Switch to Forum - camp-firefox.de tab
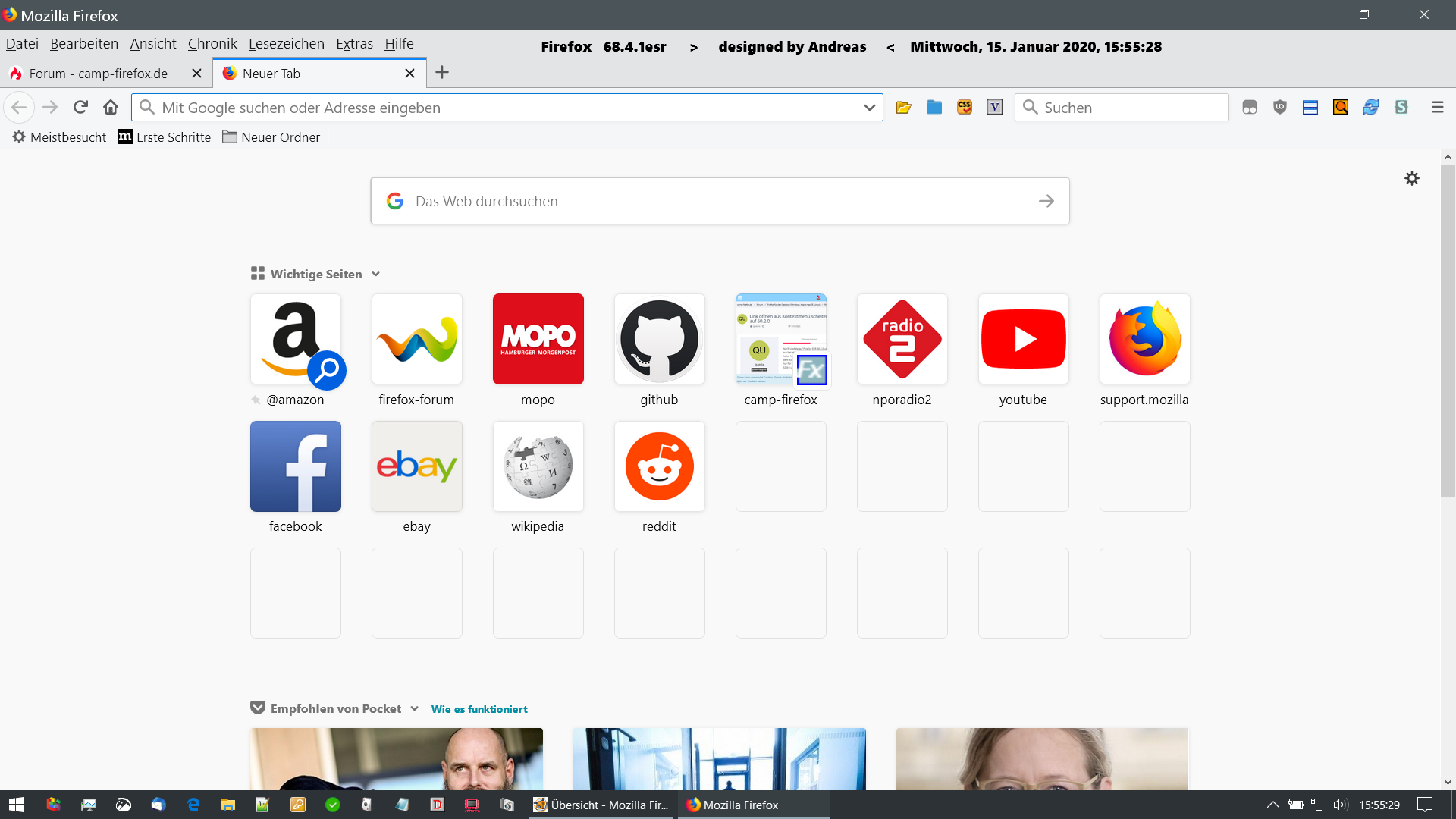Screen dimensions: 1456x819 coord(99,74)
